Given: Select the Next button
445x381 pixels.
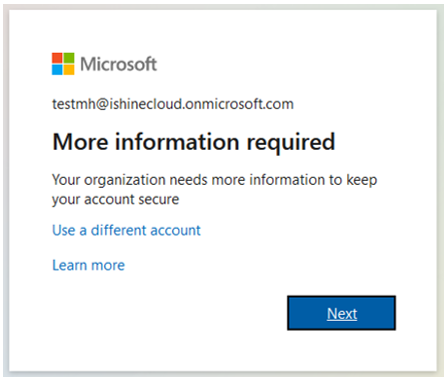Looking at the screenshot, I should tap(342, 313).
